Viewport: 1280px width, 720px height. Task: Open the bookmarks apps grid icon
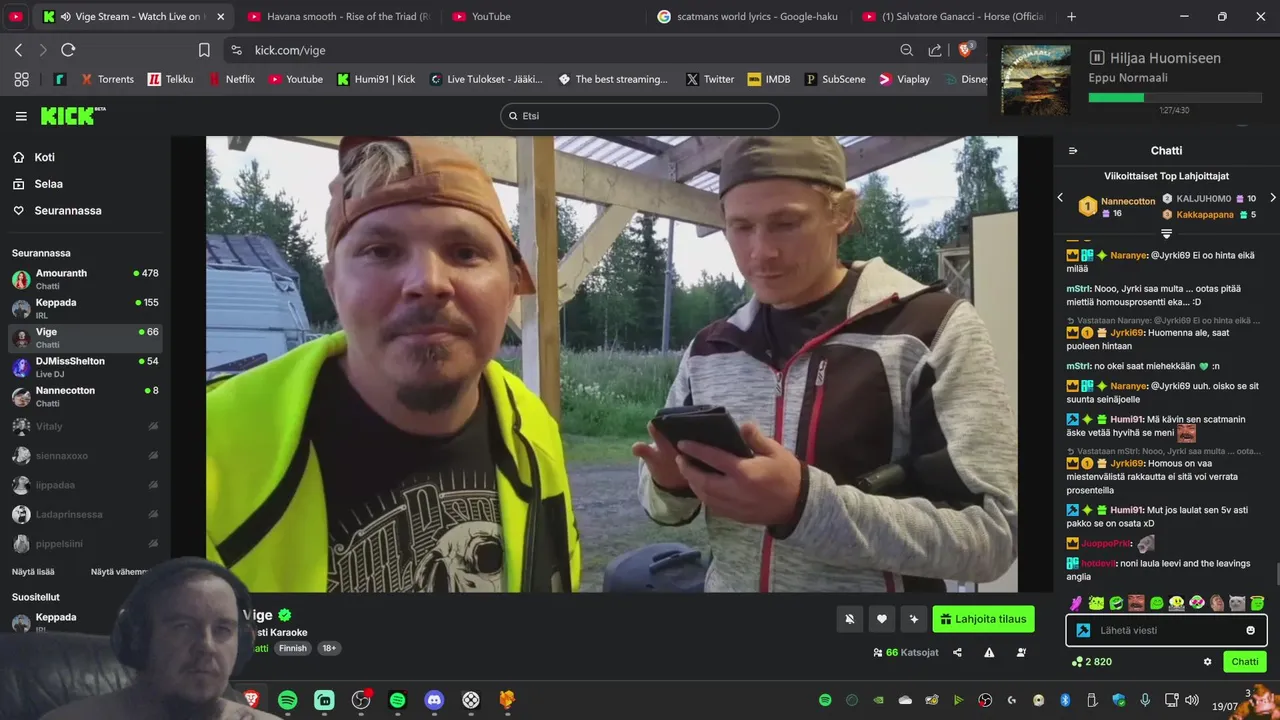pos(21,79)
